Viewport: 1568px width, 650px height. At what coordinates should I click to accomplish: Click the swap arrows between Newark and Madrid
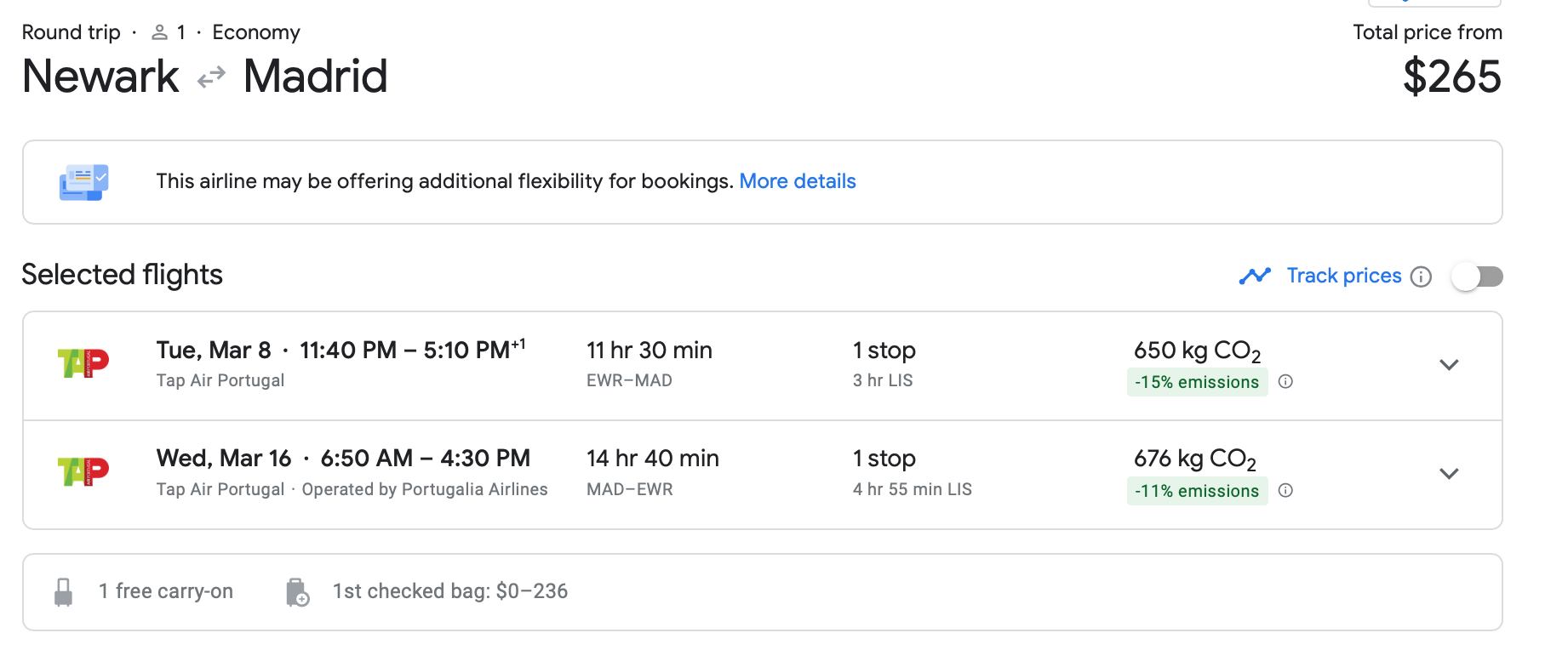coord(211,77)
